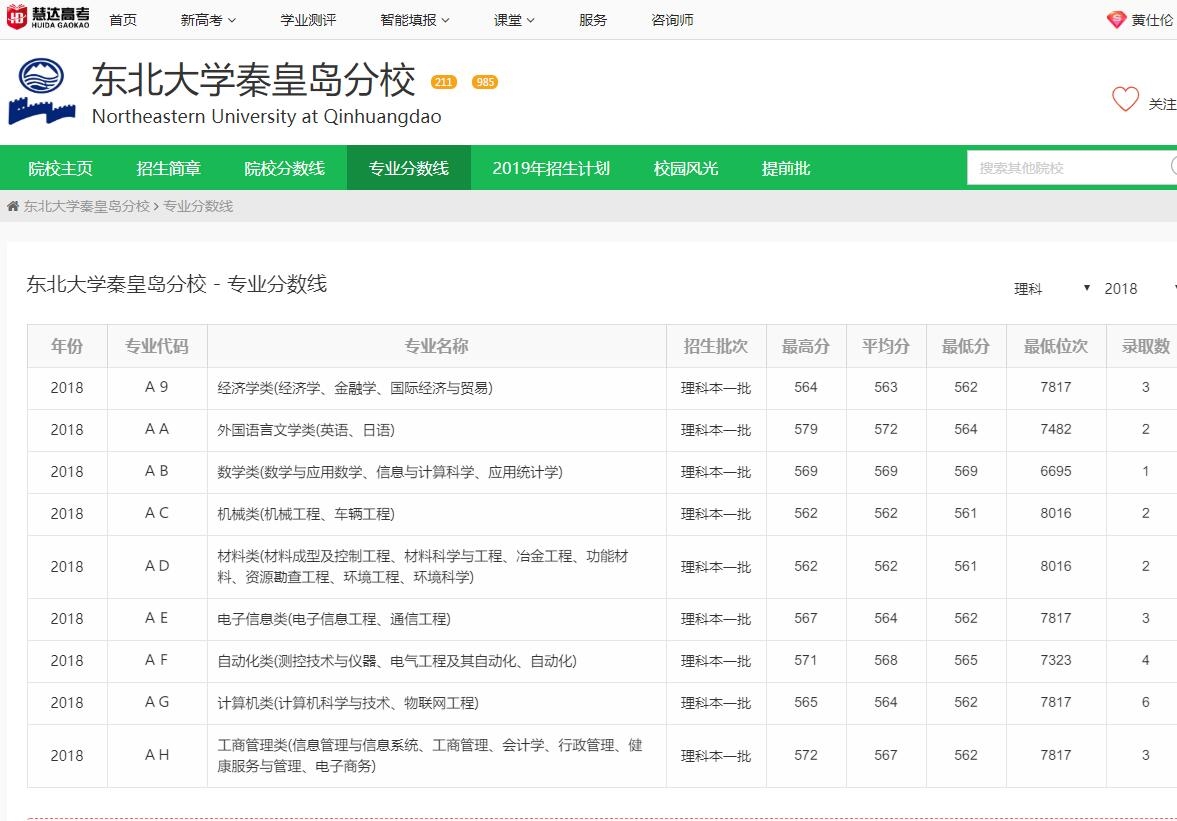The image size is (1177, 821).
Task: Click the heart follow icon
Action: [x=1125, y=99]
